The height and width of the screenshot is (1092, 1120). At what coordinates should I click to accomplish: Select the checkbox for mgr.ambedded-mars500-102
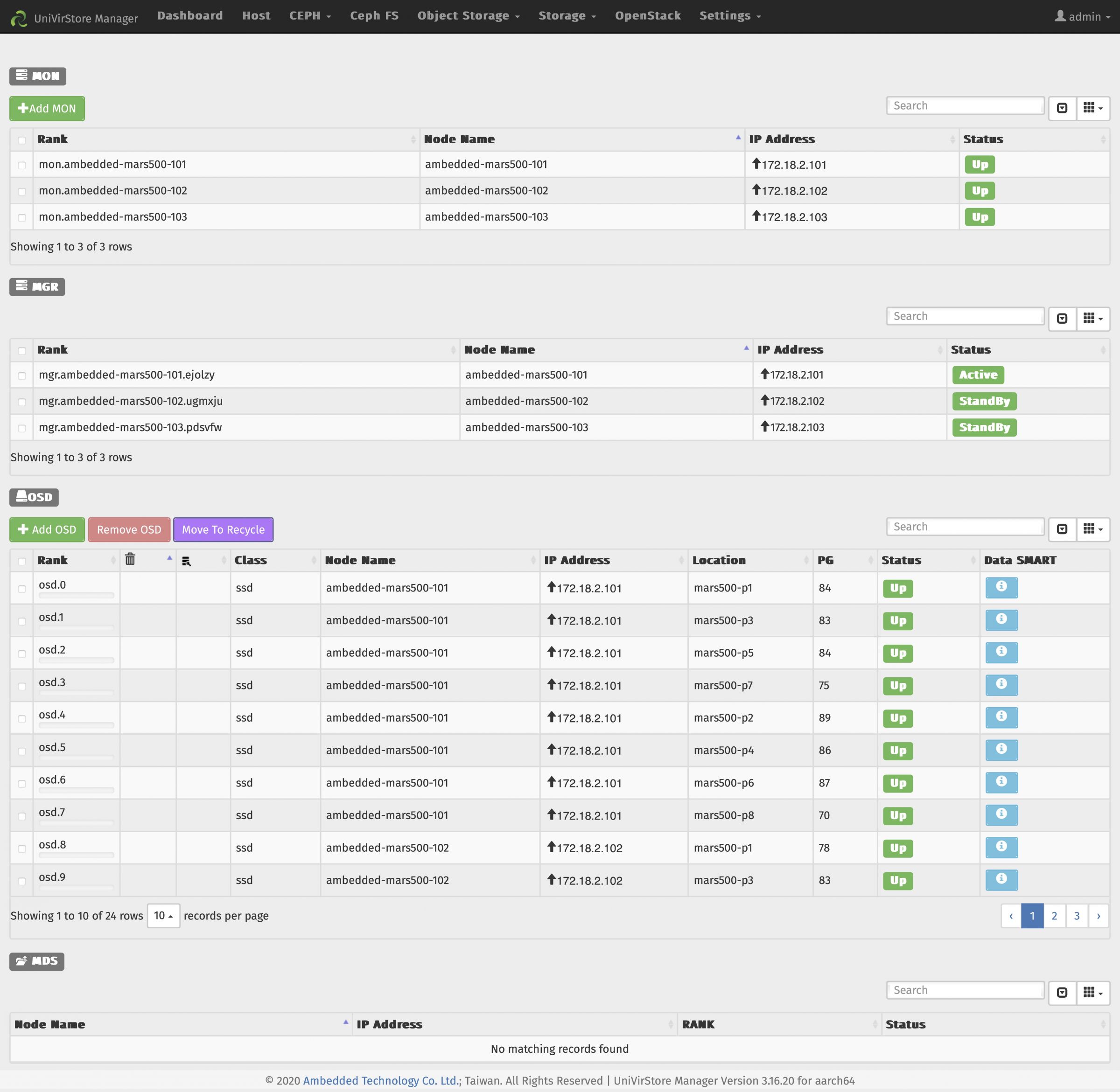click(22, 402)
